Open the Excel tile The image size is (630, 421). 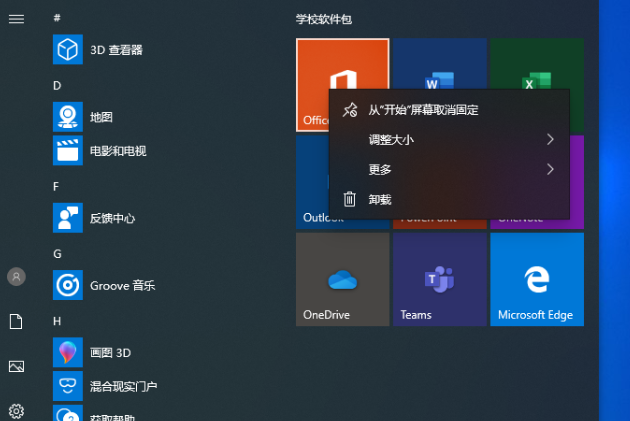537,63
